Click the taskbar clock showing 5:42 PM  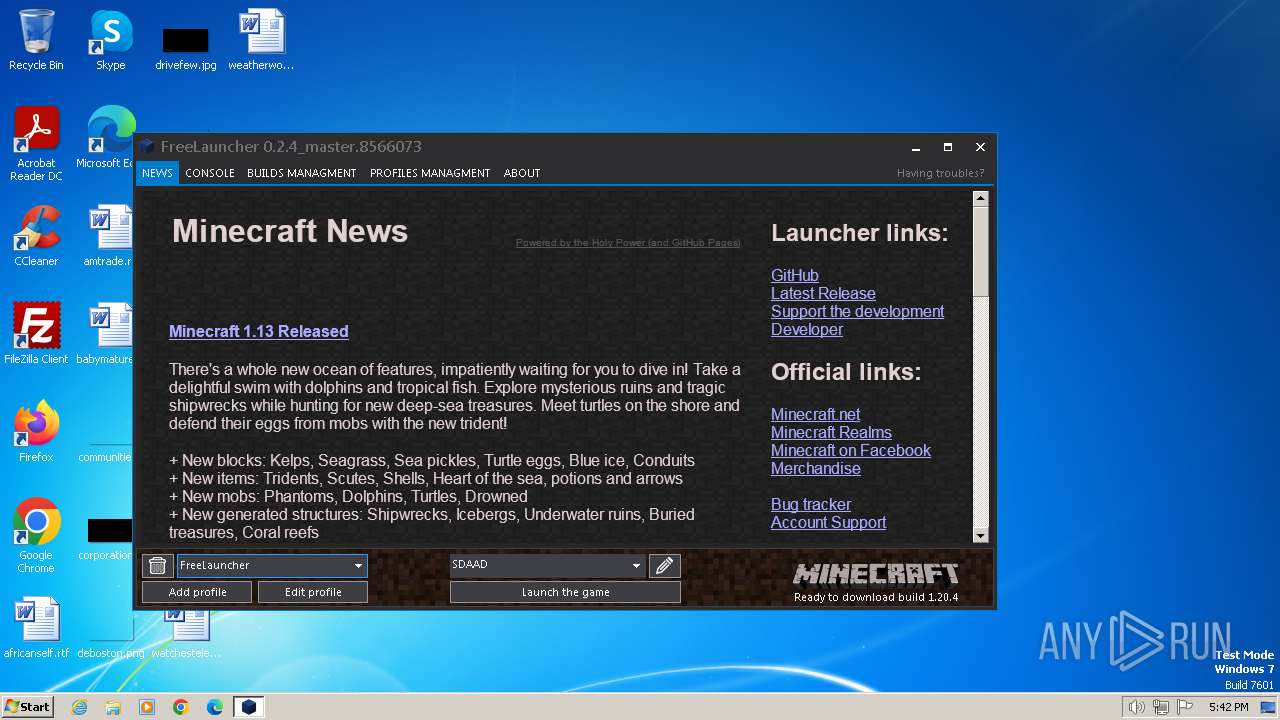pyautogui.click(x=1228, y=707)
